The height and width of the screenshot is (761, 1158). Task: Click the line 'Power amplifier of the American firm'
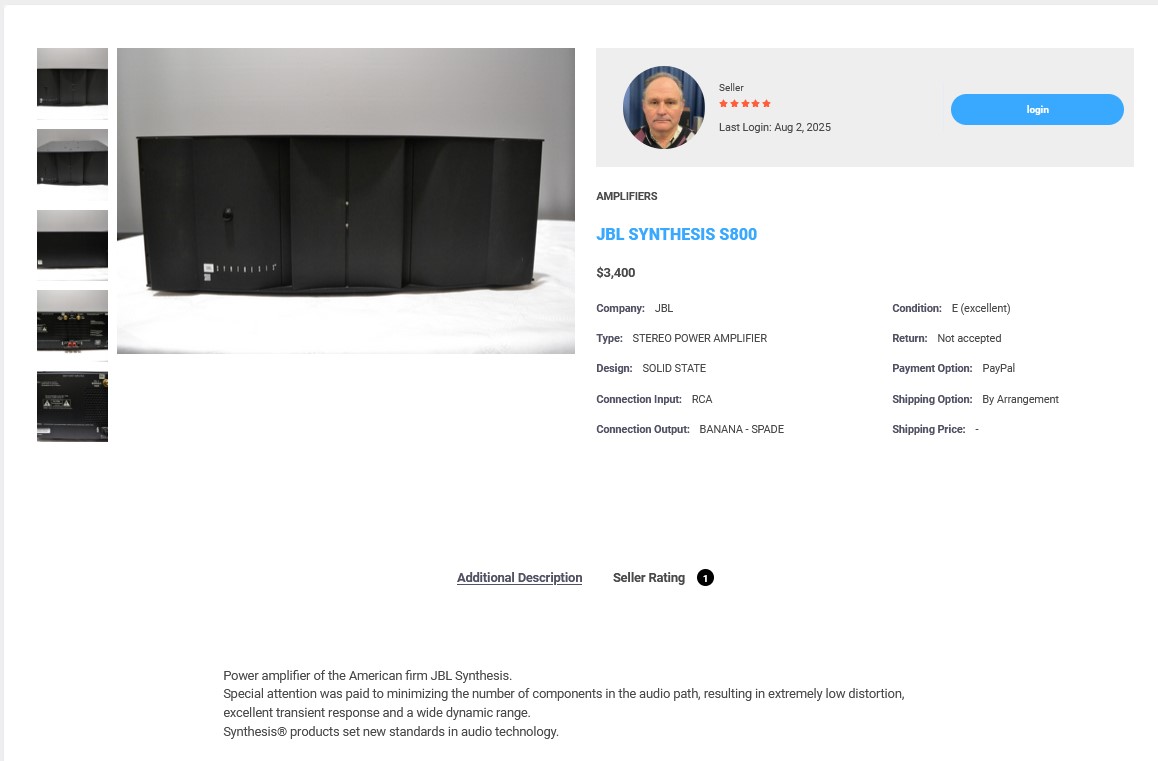pos(367,675)
